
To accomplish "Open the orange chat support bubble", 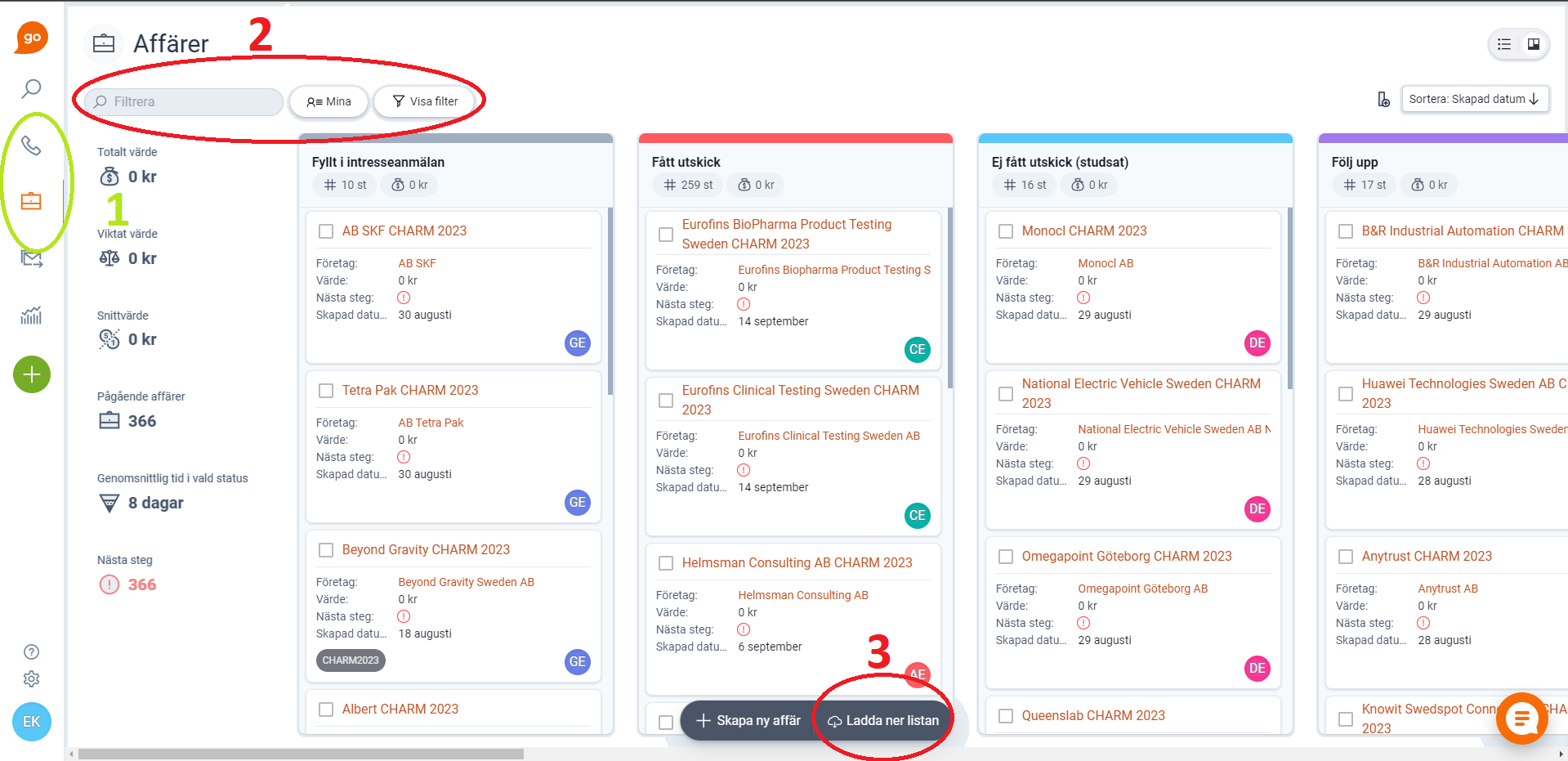I will (x=1522, y=718).
